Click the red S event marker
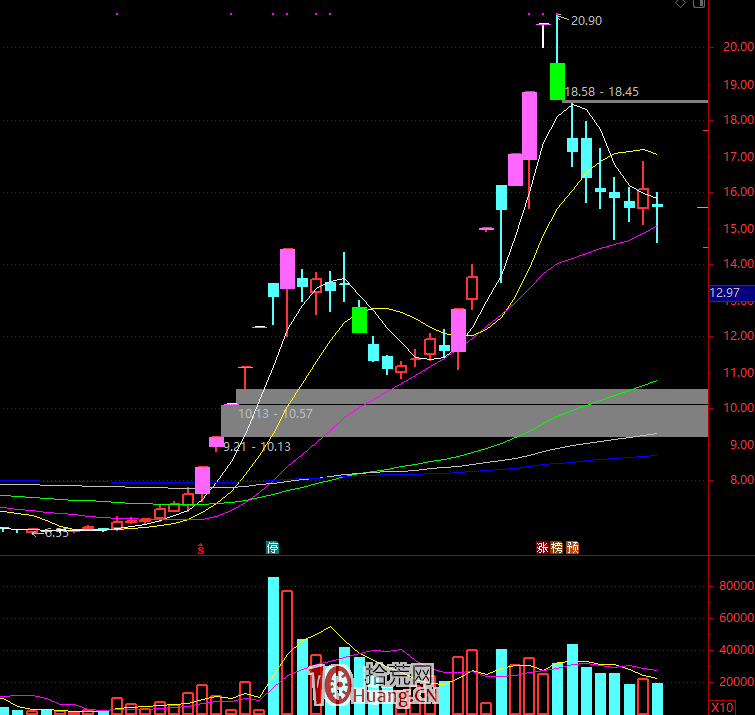 coord(201,548)
